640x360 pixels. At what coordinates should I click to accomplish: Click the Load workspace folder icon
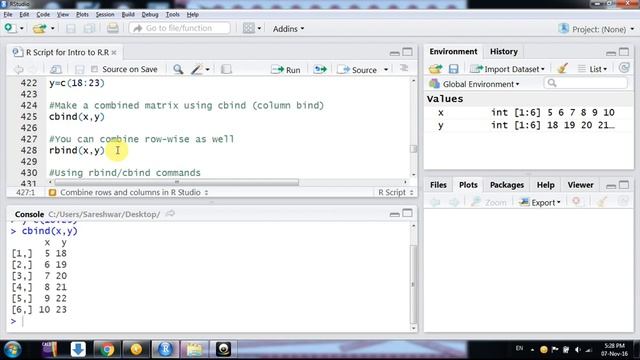436,69
